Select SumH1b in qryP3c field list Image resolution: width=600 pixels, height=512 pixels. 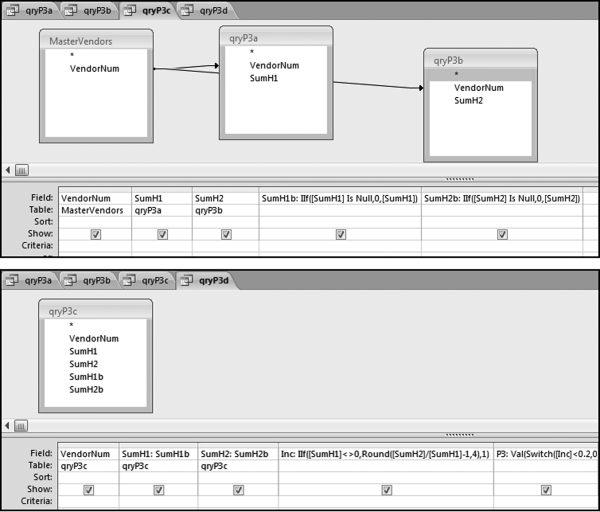(x=86, y=377)
